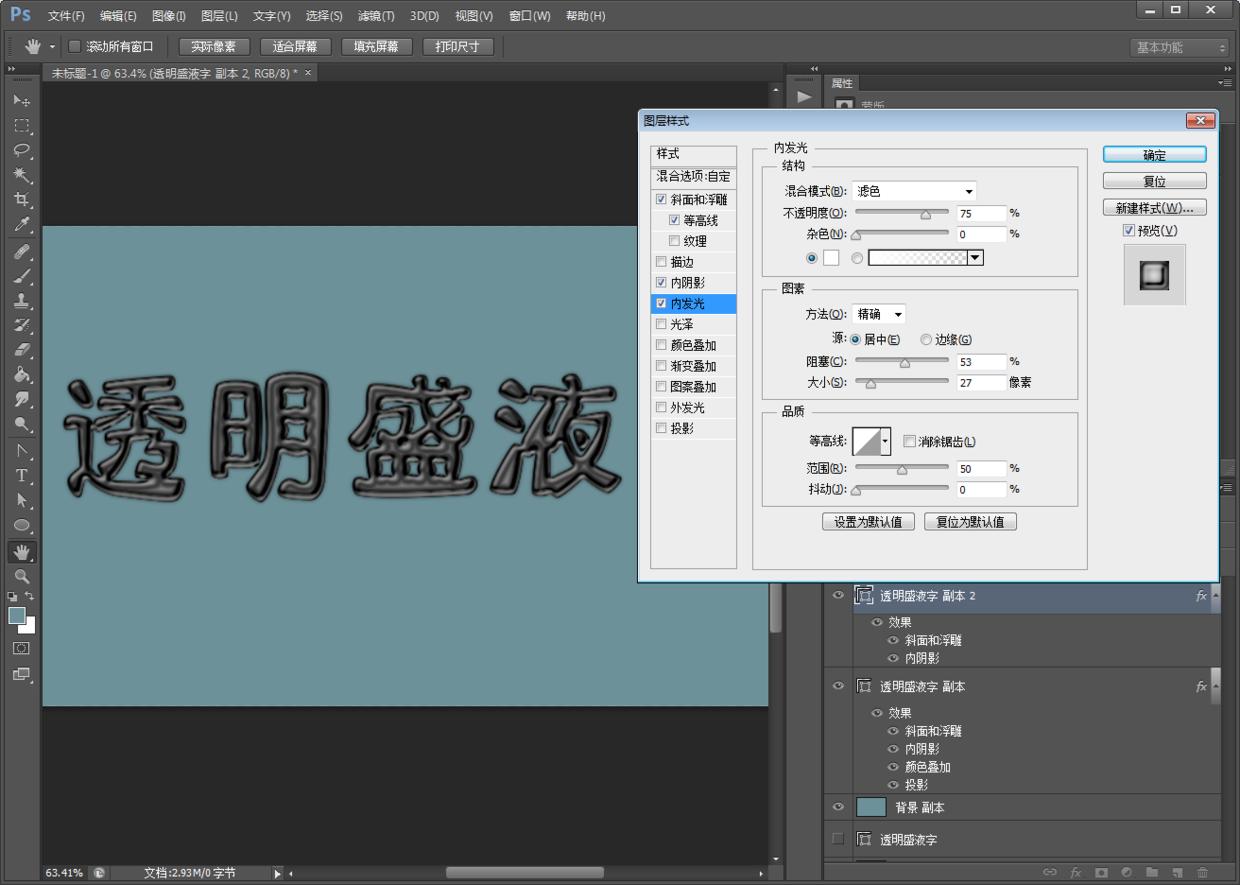Hide the 透明盛液字 副本 layer

(x=838, y=686)
